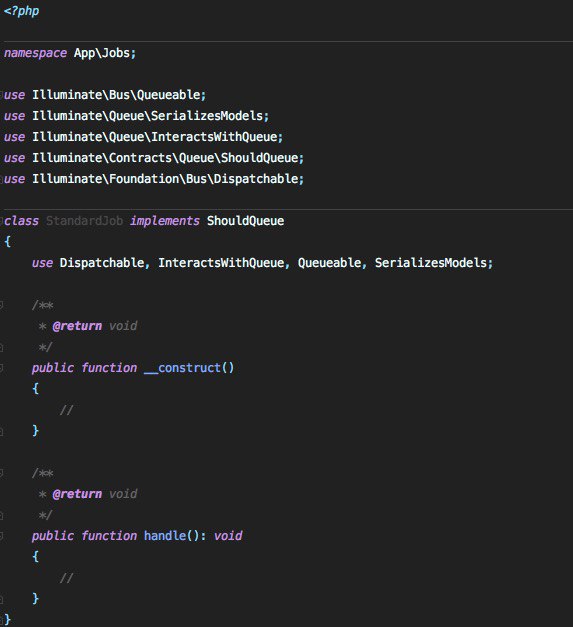Viewport: 573px width, 627px height.
Task: Click "use" keyword before Illuminate\Bus\Queueable
Action: coord(14,95)
